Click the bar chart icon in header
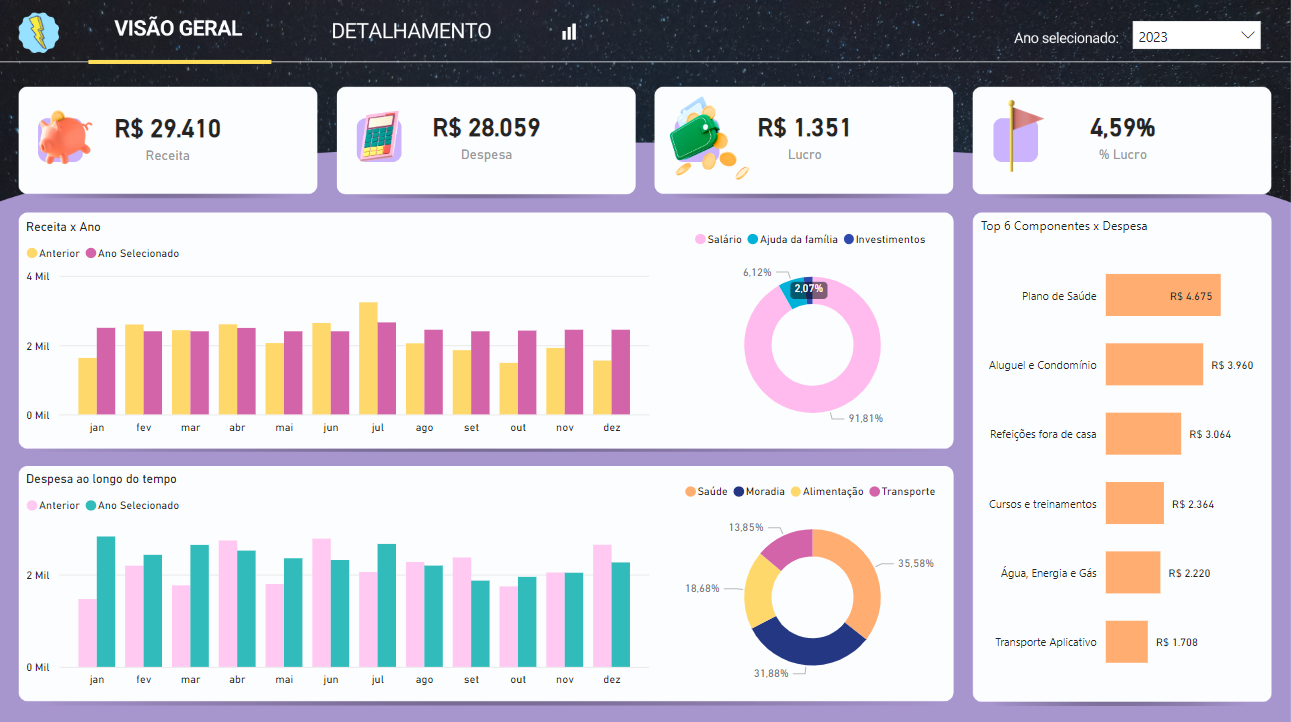This screenshot has height=722, width=1291. coord(569,32)
